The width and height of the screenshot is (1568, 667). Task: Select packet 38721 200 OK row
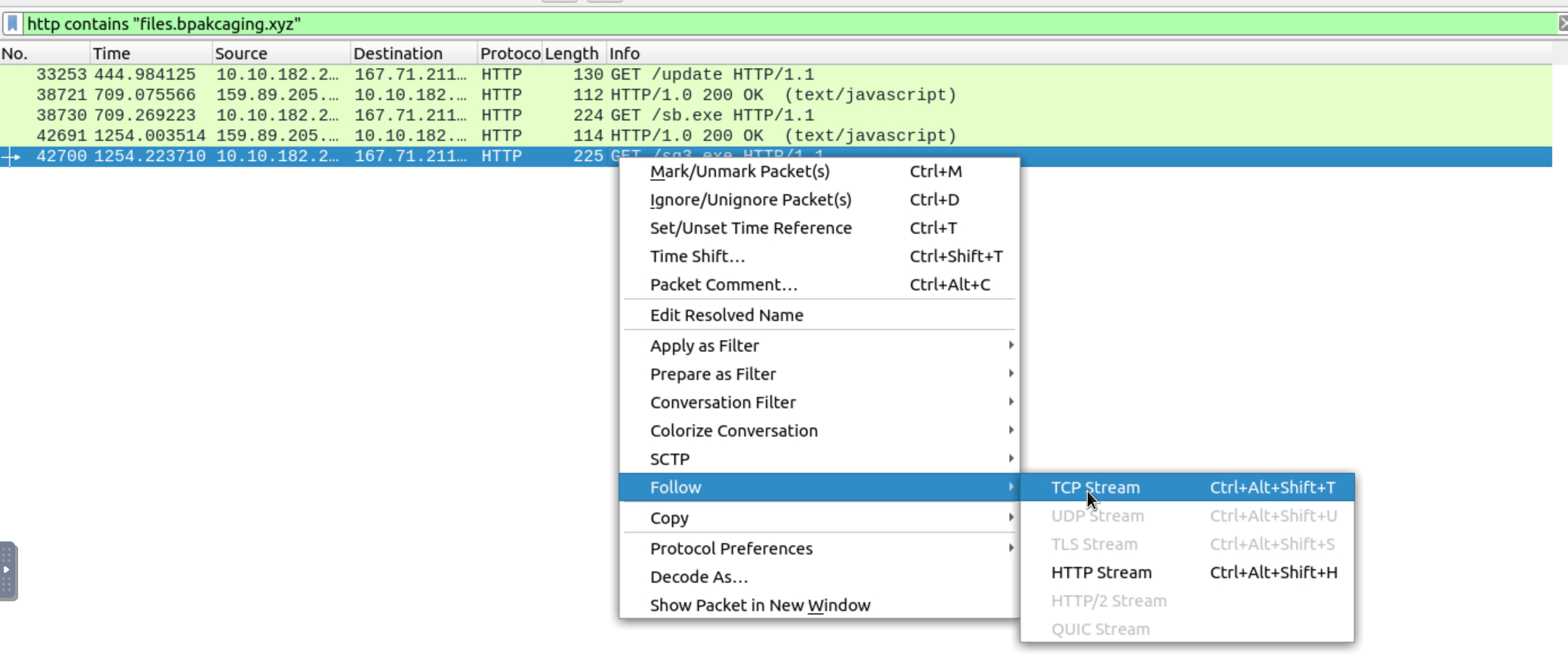coord(776,94)
